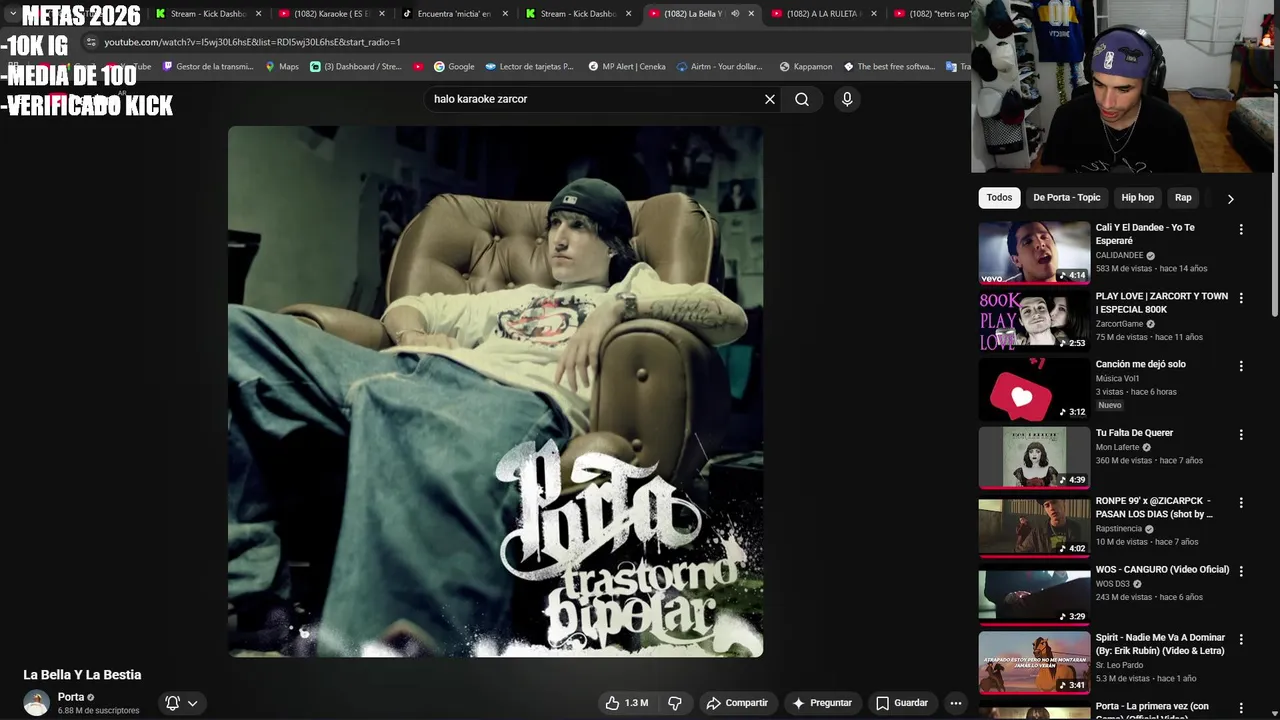Screen dimensions: 1280x720
Task: Open Cali Y El Dandee video thumbnail
Action: (1034, 252)
